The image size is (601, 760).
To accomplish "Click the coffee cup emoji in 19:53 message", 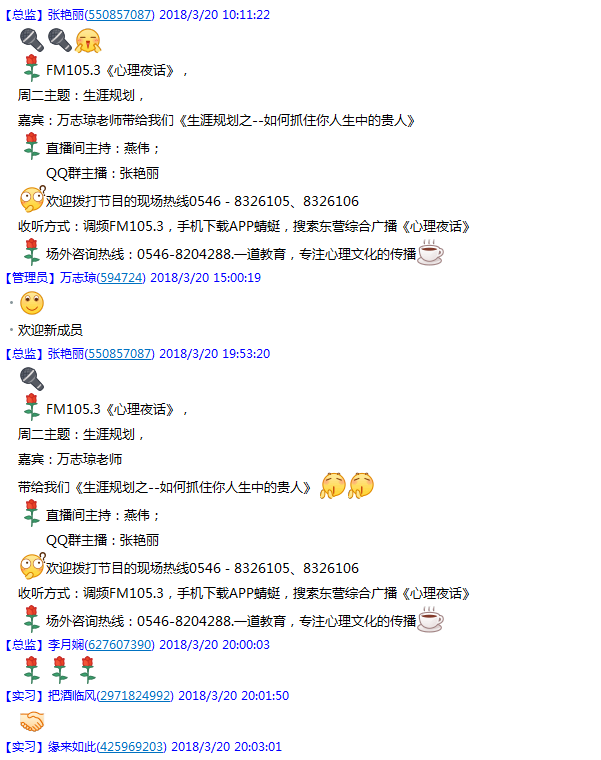I will (x=430, y=619).
